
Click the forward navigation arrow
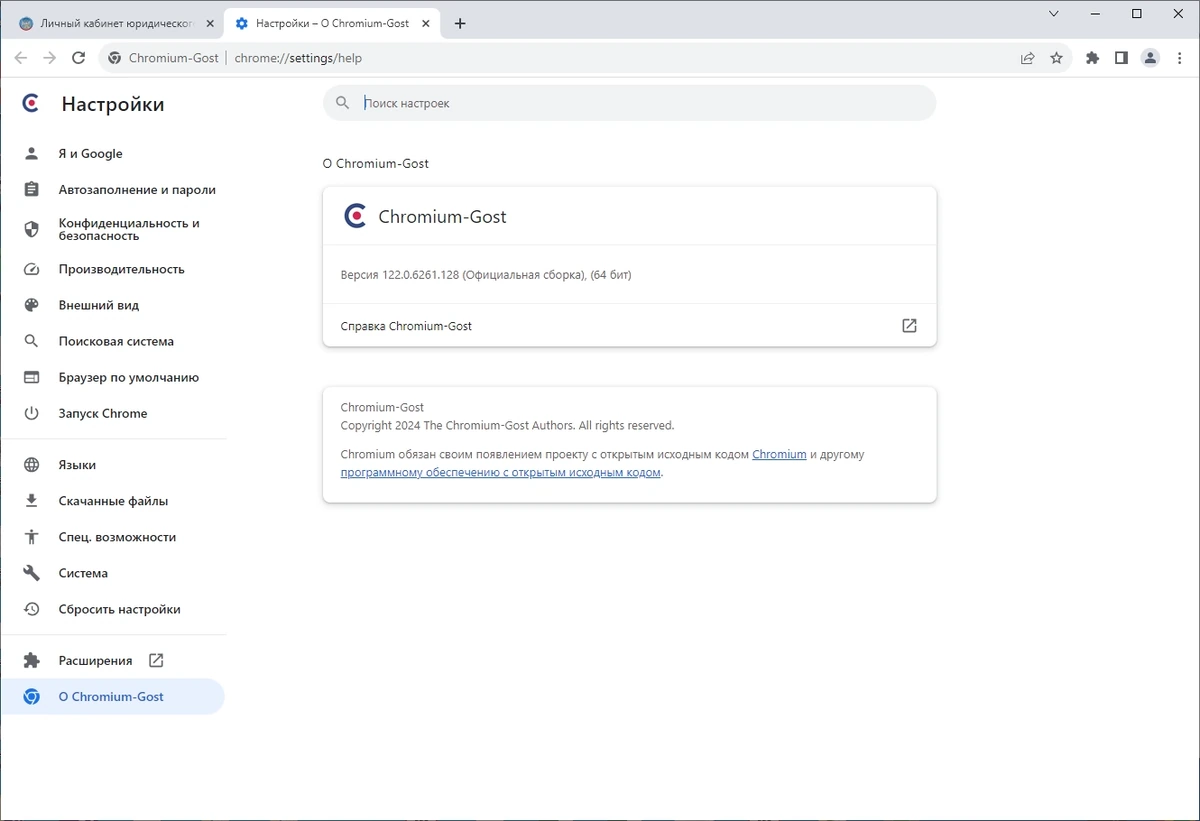pyautogui.click(x=50, y=58)
